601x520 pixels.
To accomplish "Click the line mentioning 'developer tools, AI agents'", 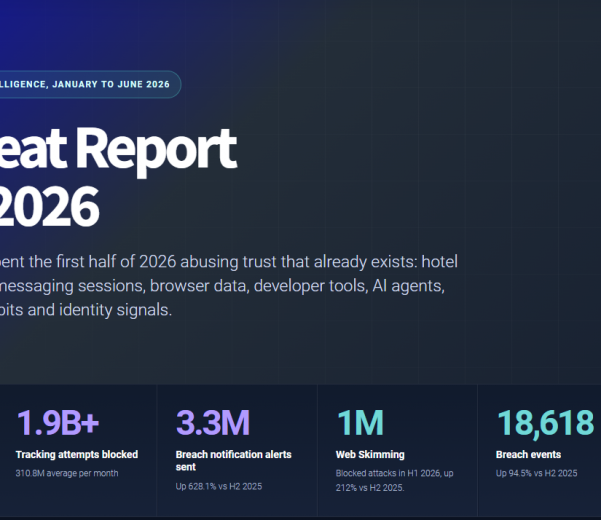I will click(x=222, y=286).
